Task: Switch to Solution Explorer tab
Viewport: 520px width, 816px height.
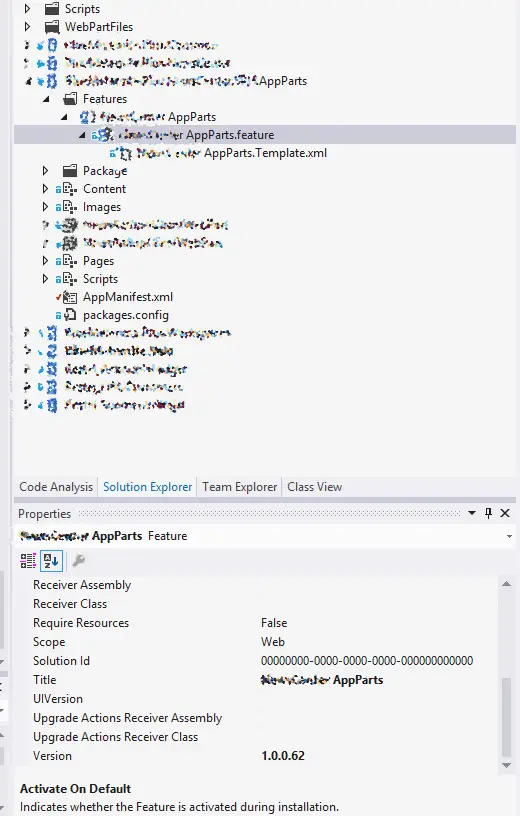Action: point(147,487)
